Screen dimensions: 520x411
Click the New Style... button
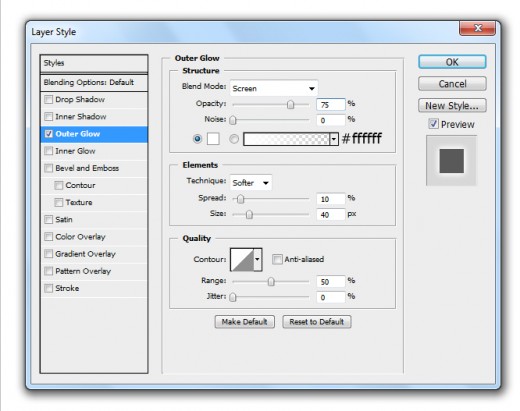[x=452, y=106]
